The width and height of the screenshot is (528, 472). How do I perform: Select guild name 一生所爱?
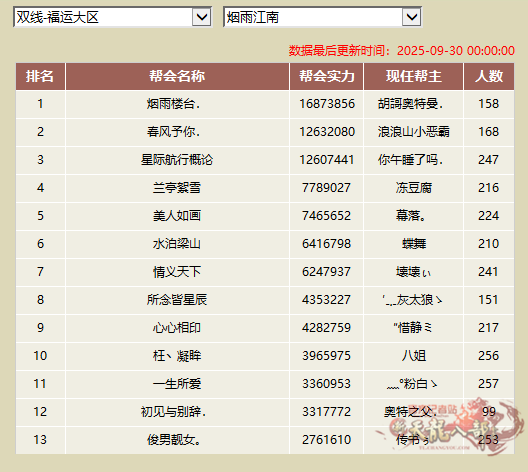tap(177, 383)
